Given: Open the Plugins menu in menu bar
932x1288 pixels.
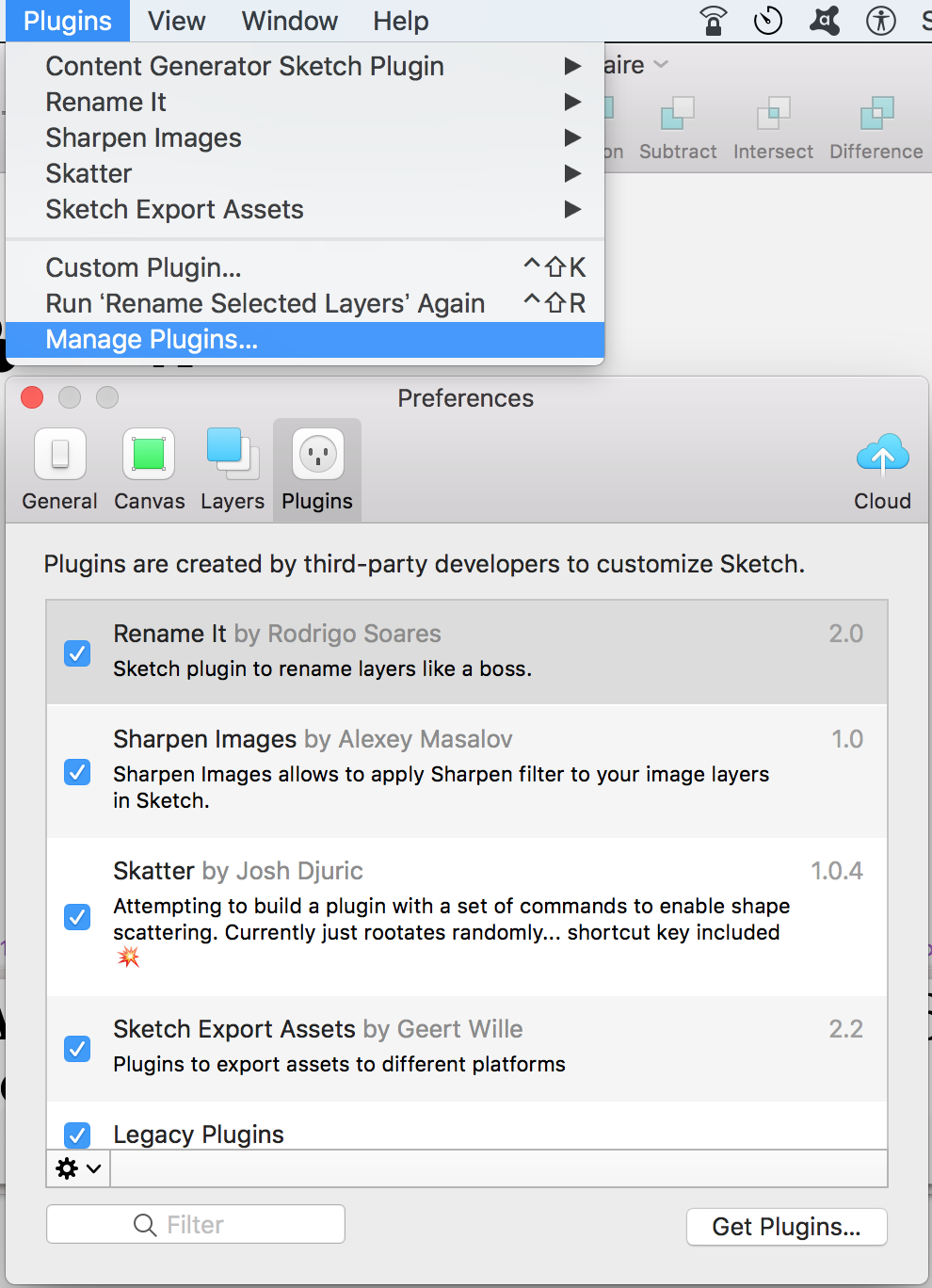Looking at the screenshot, I should click(x=68, y=21).
